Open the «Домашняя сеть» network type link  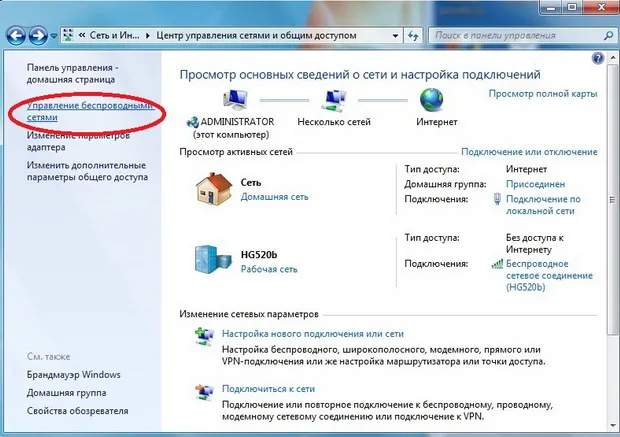tap(274, 197)
